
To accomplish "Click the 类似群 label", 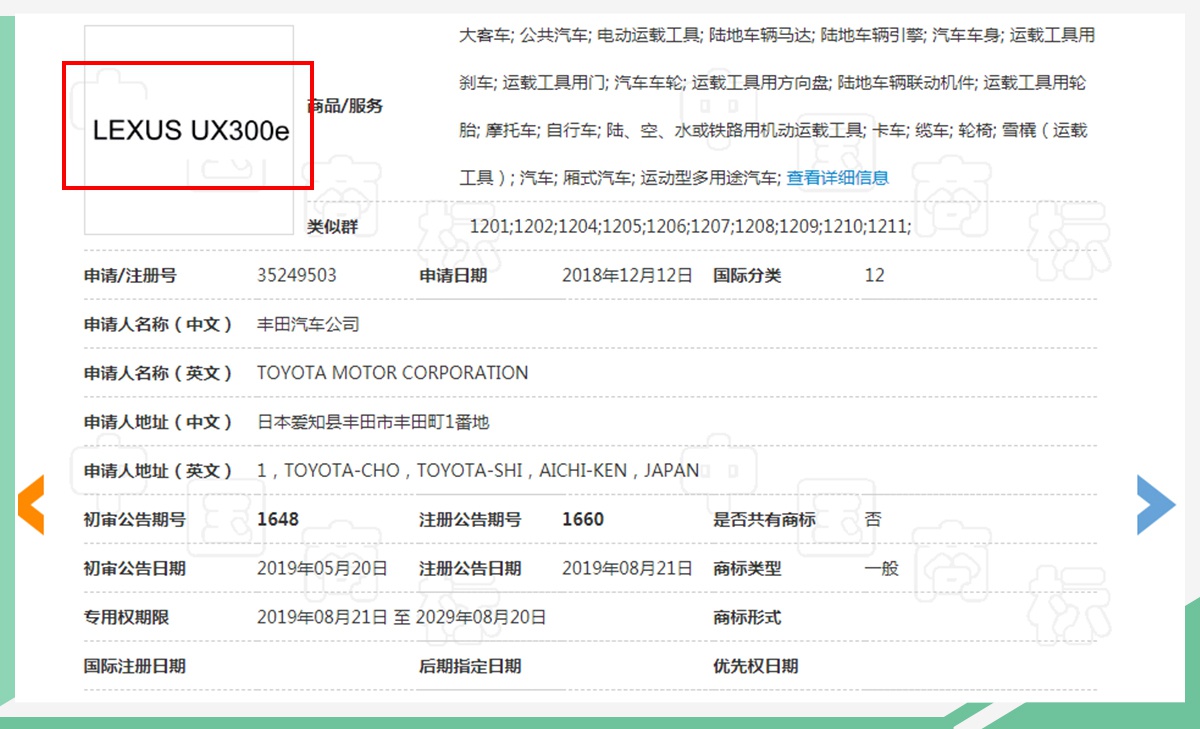I will point(332,227).
